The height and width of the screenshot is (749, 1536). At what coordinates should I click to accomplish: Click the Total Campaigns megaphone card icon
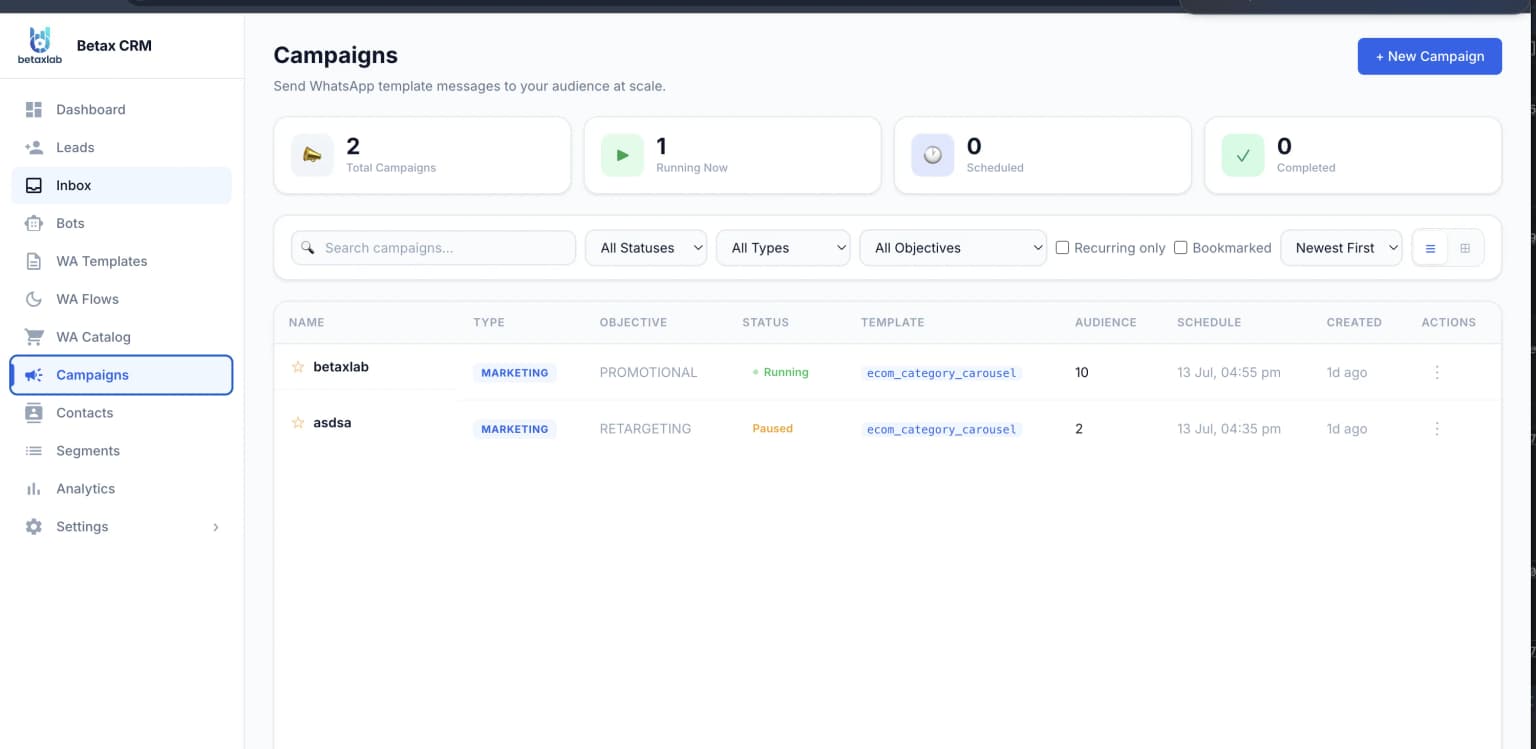(312, 155)
